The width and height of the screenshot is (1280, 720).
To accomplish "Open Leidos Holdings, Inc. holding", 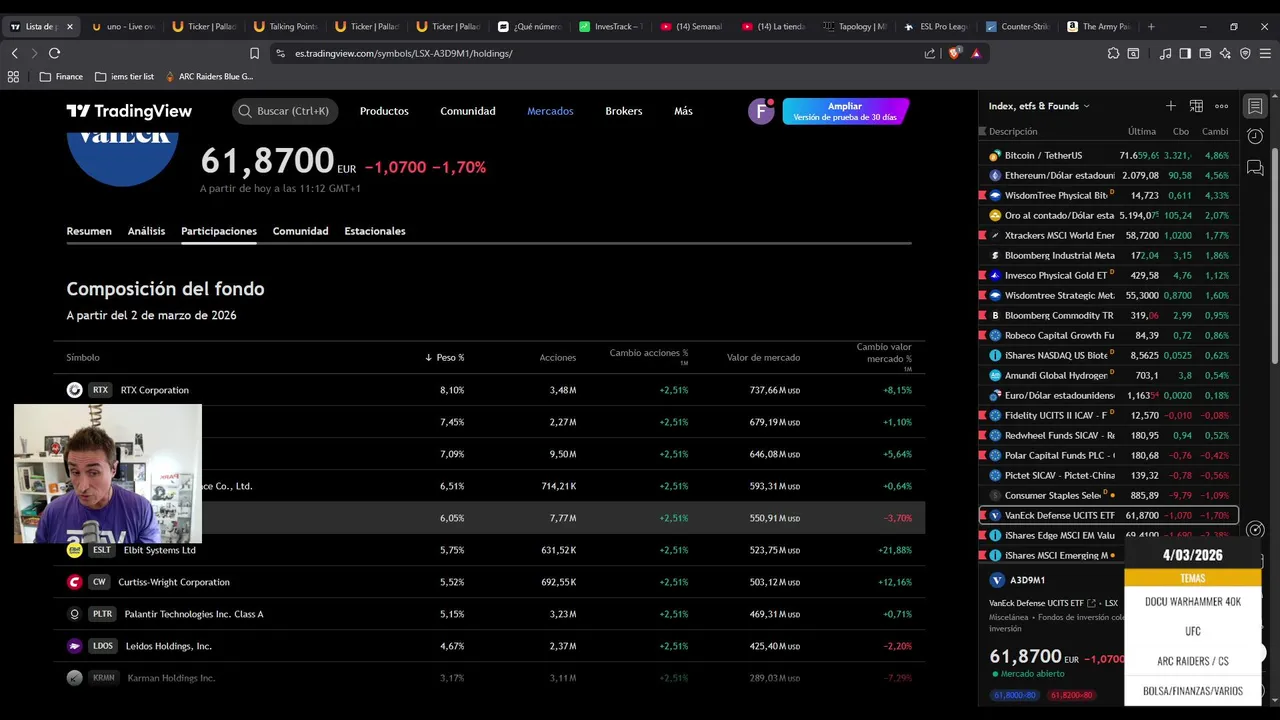I will (489, 646).
